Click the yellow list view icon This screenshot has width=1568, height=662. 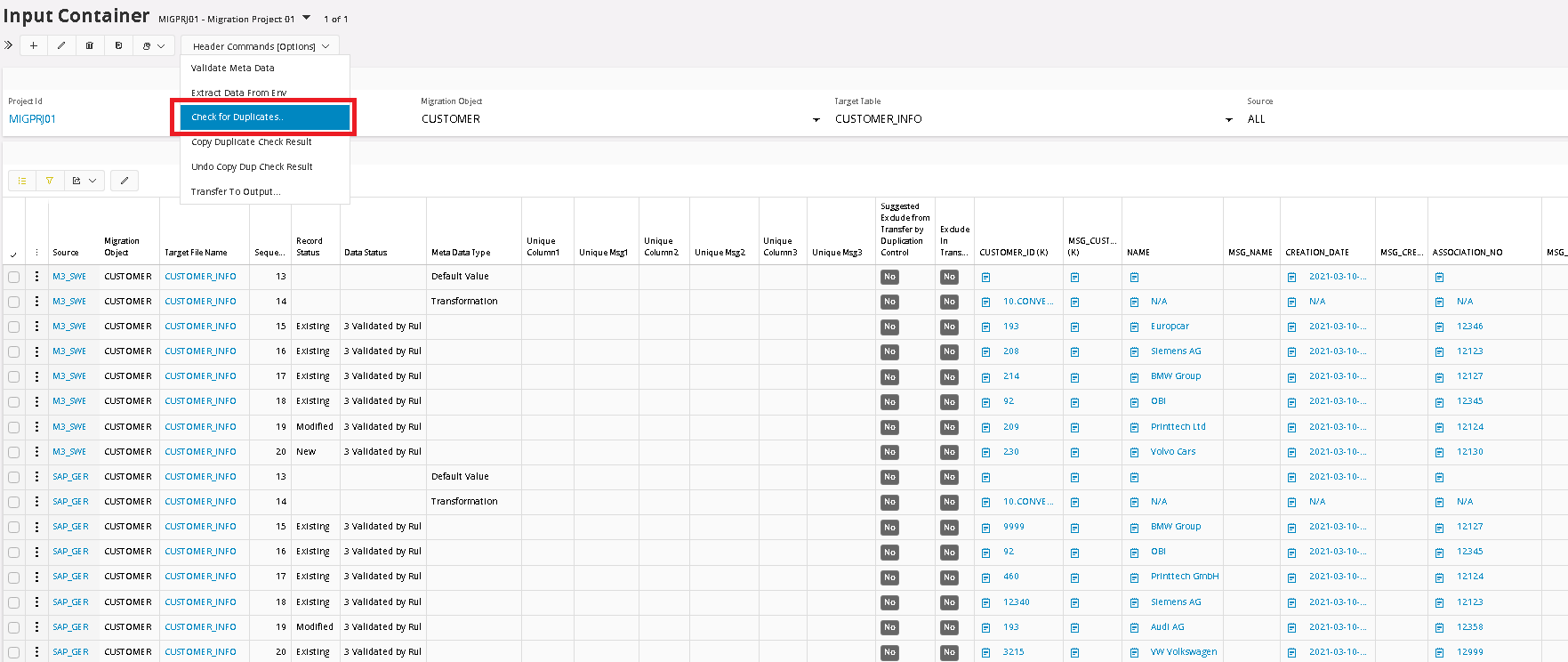(x=23, y=181)
